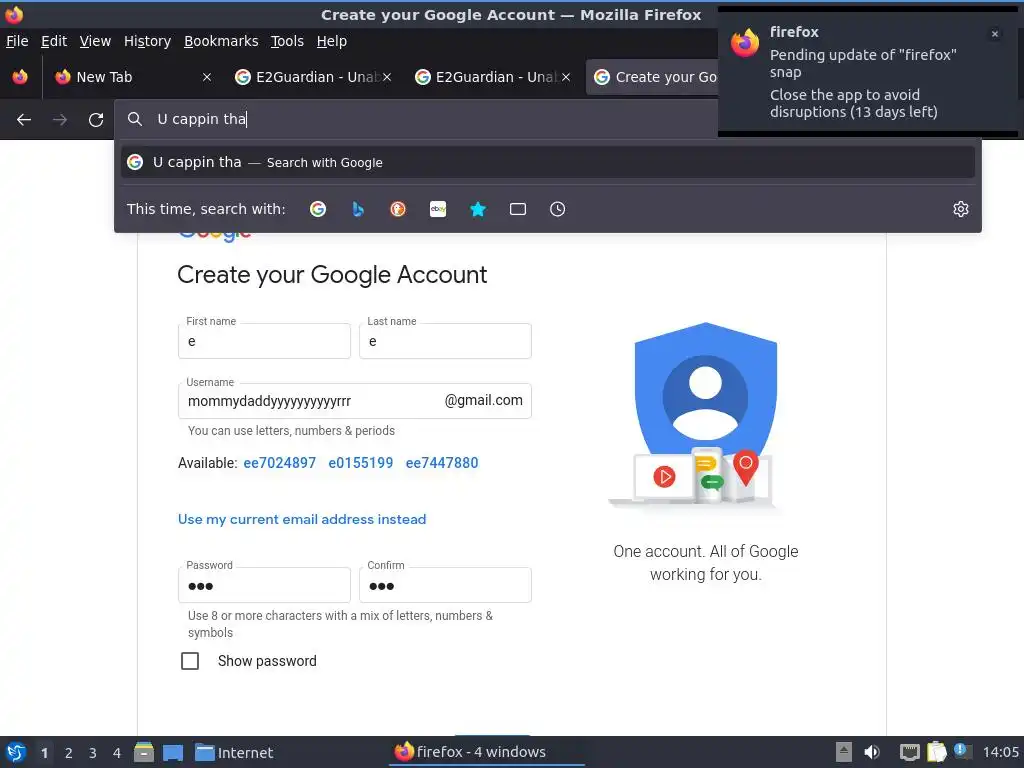Switch to workspace 4

coord(117,753)
